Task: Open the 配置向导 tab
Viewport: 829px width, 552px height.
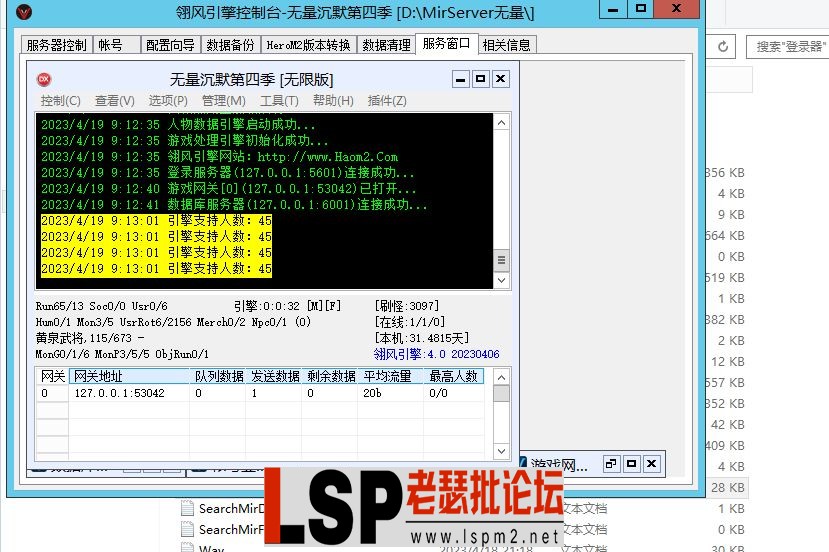Action: point(170,45)
